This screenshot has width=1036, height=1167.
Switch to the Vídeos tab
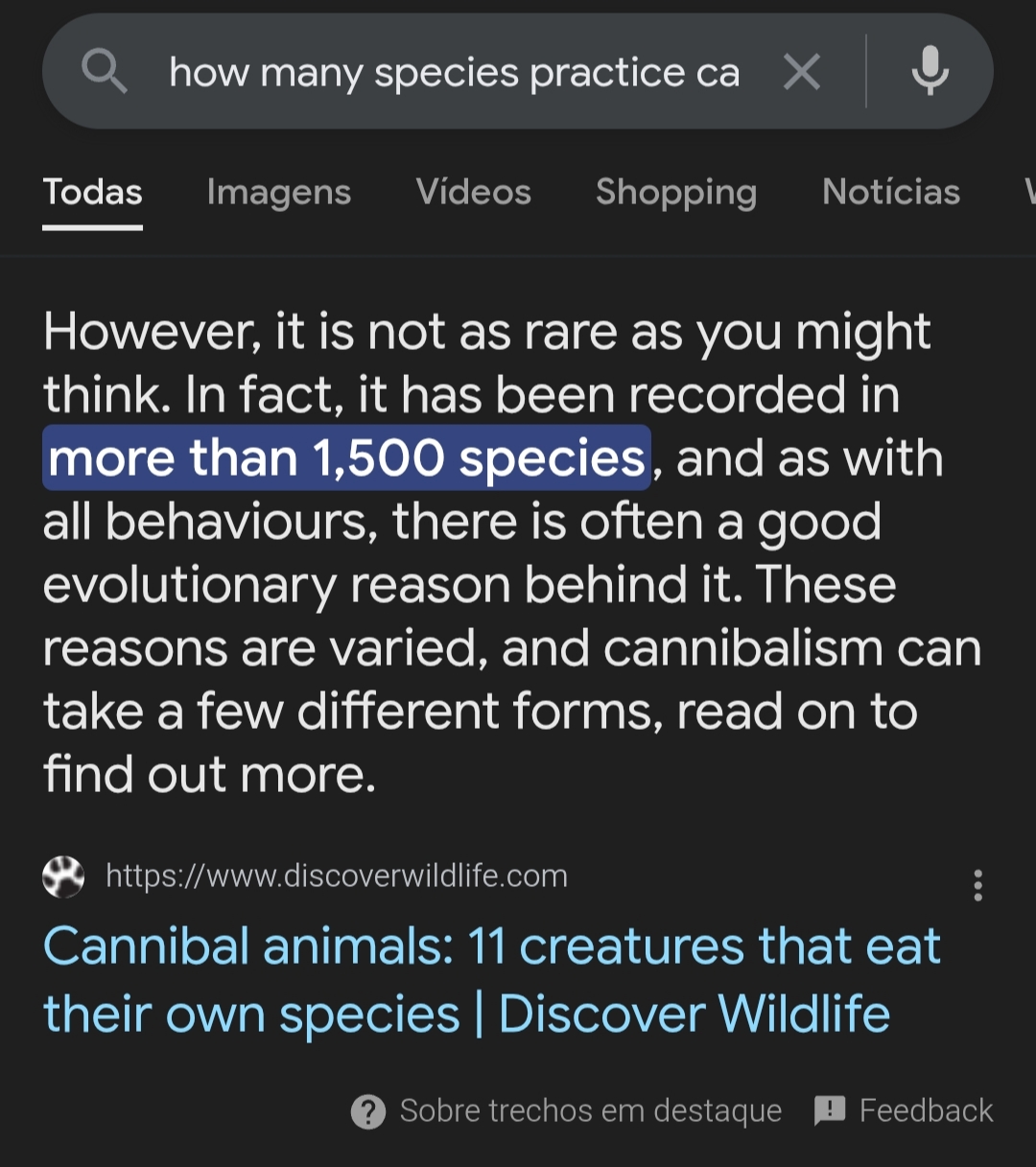coord(474,193)
